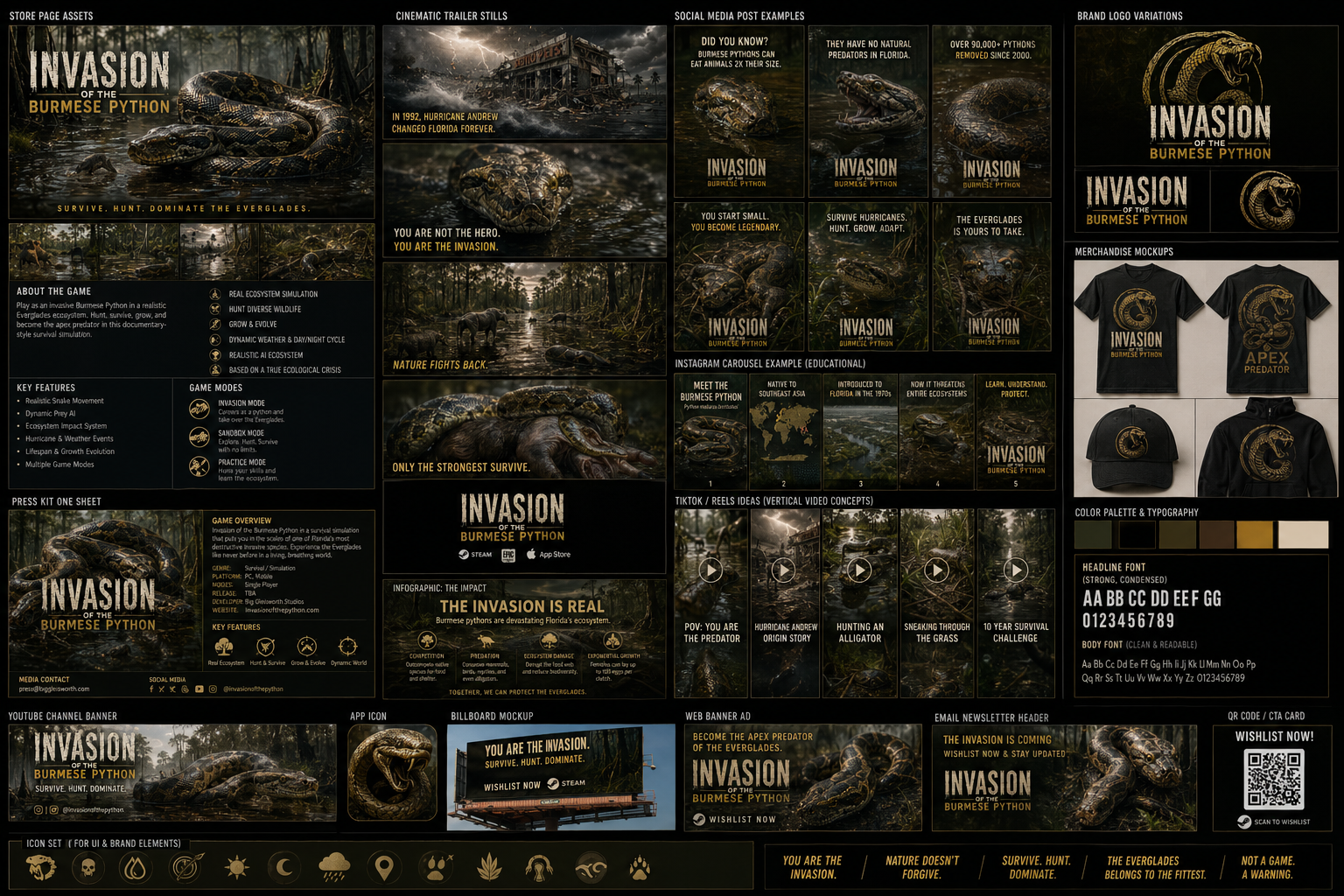
Task: Select the crescent moon icon
Action: [285, 868]
